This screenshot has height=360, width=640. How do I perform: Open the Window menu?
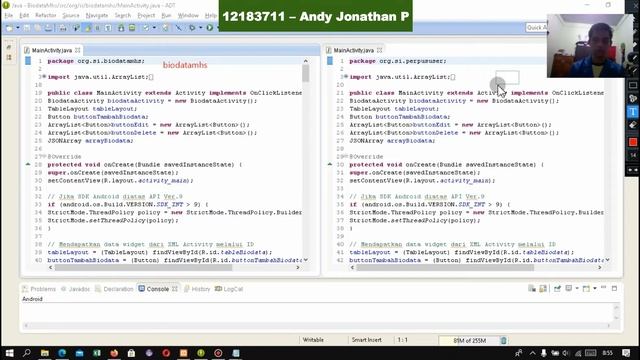coord(188,16)
